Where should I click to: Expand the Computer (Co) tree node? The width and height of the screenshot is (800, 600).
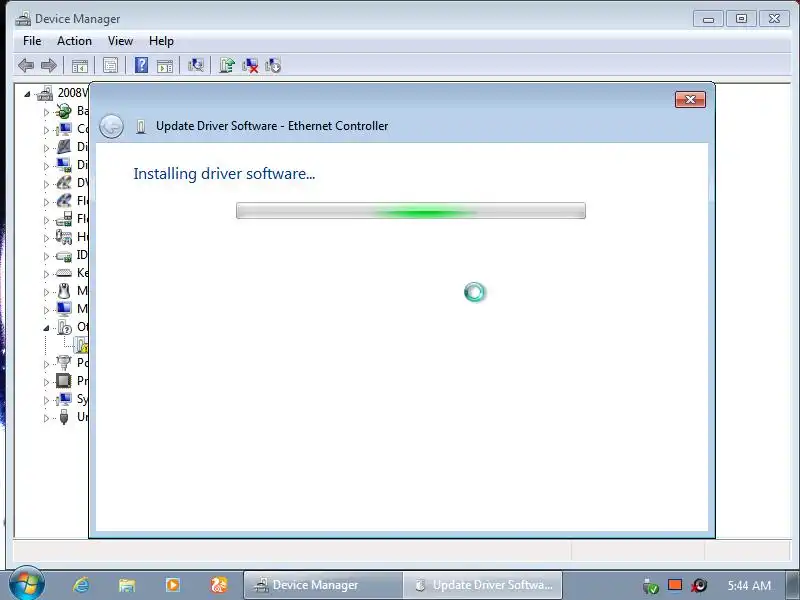pos(46,130)
